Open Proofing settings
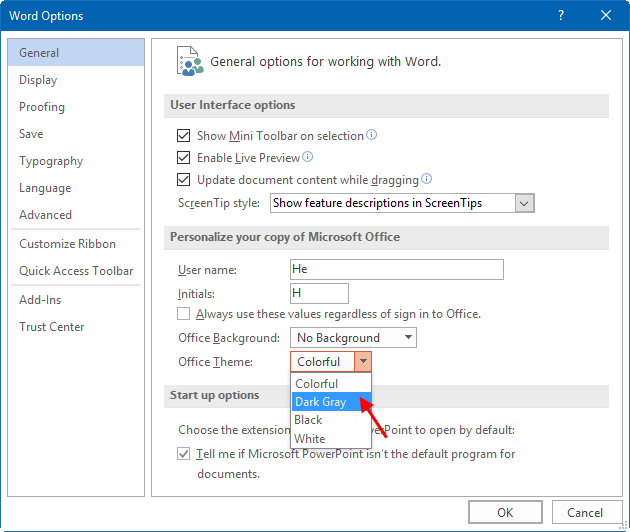Viewport: 630px width, 532px height. pos(76,106)
